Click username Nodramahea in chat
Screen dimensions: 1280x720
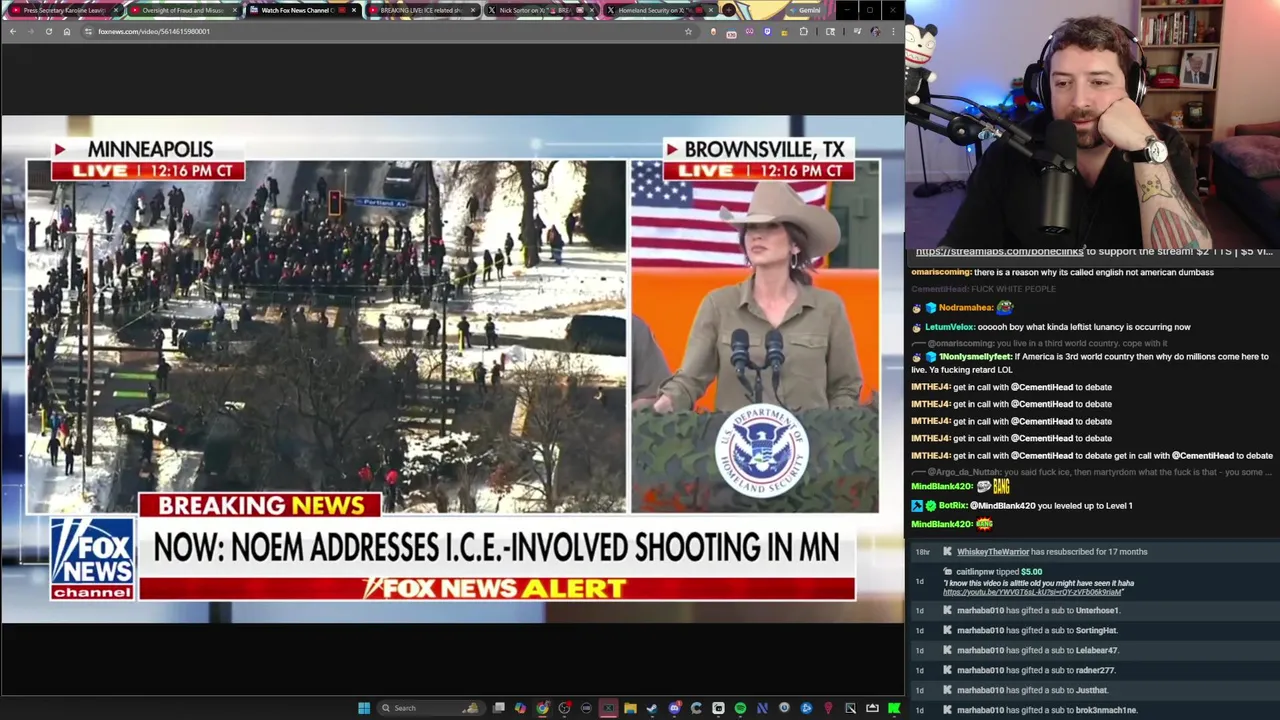point(965,308)
